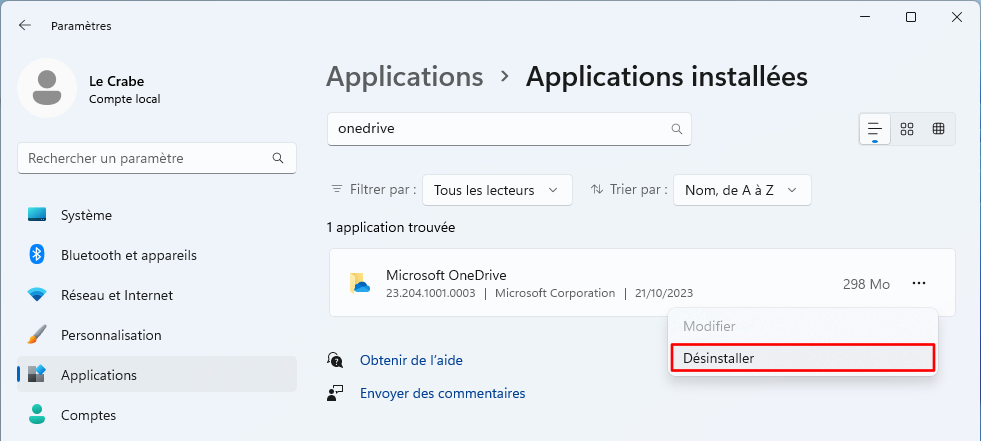The height and width of the screenshot is (441, 981).
Task: Click the Le Crabe account name
Action: 116,81
